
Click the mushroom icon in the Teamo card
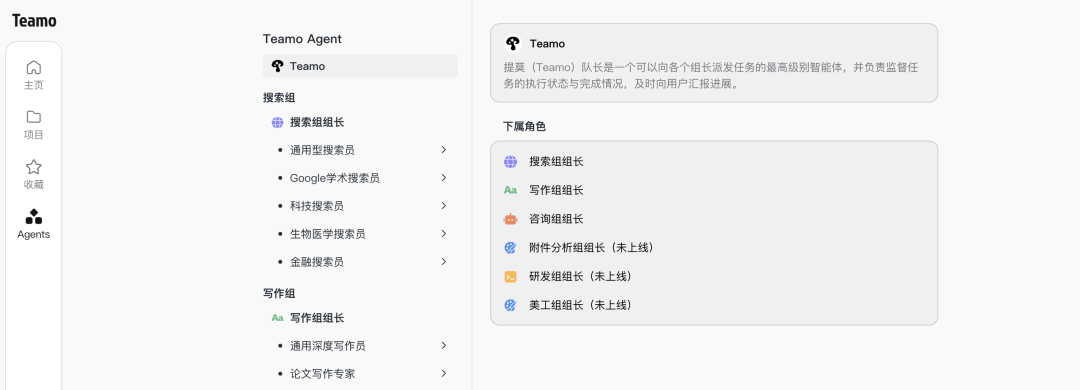point(512,43)
